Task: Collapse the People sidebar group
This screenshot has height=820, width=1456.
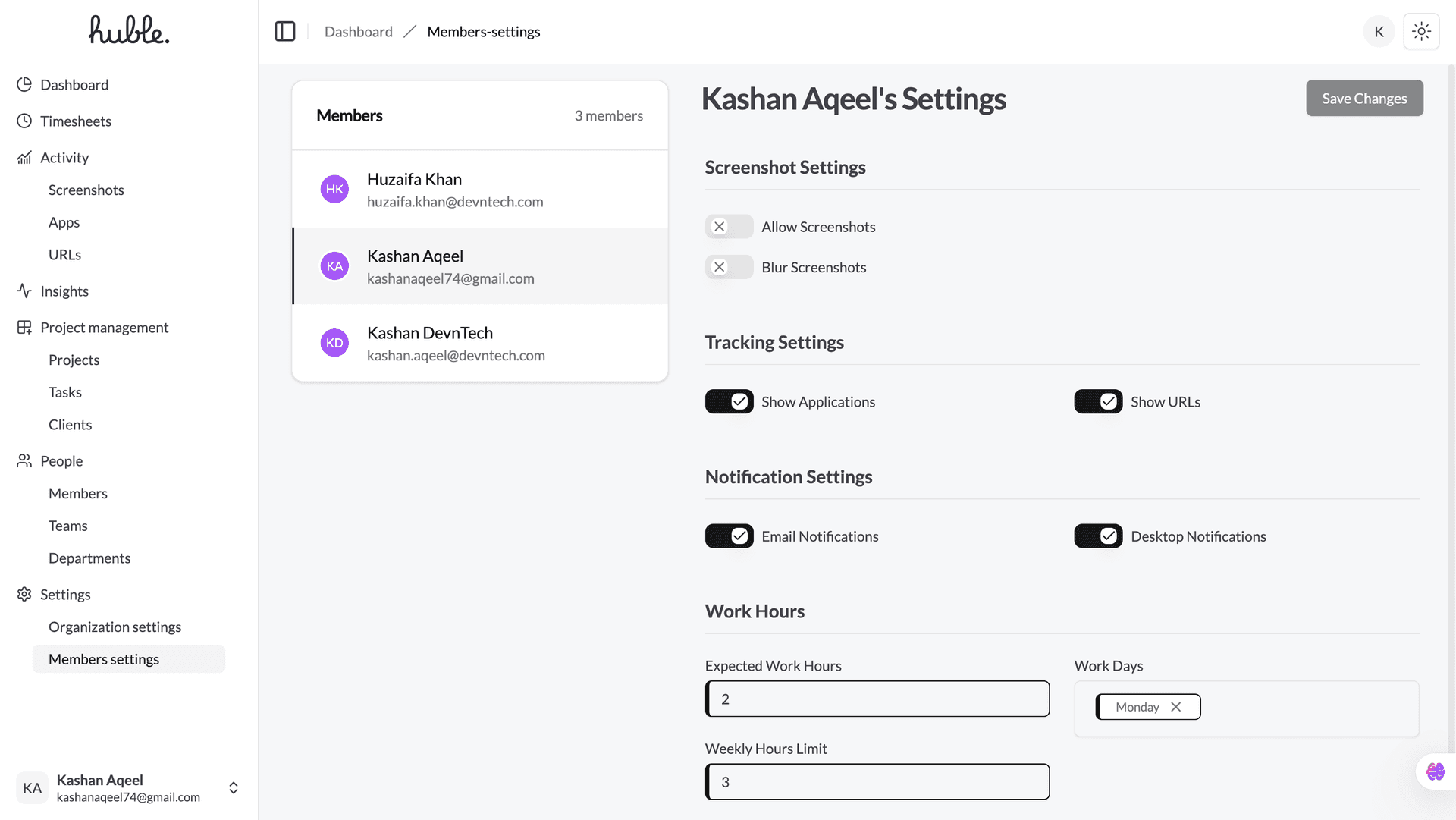Action: pyautogui.click(x=61, y=461)
